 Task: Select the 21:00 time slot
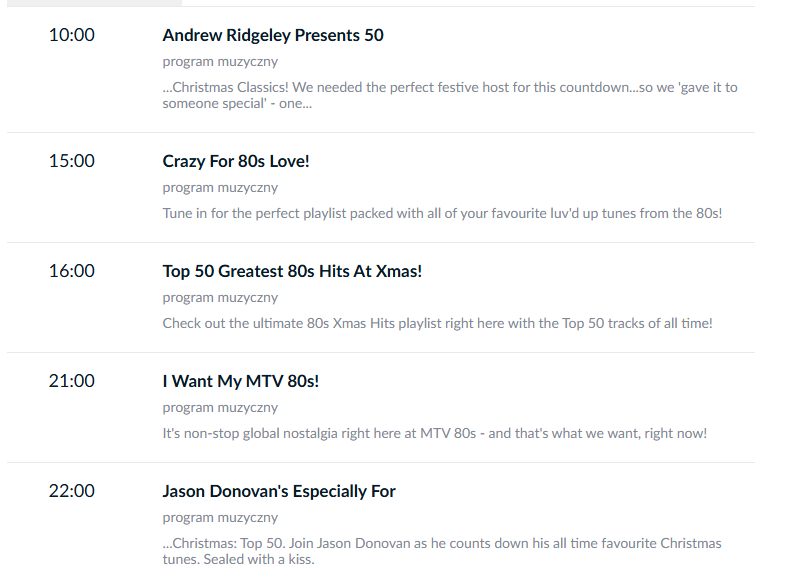[x=71, y=381]
